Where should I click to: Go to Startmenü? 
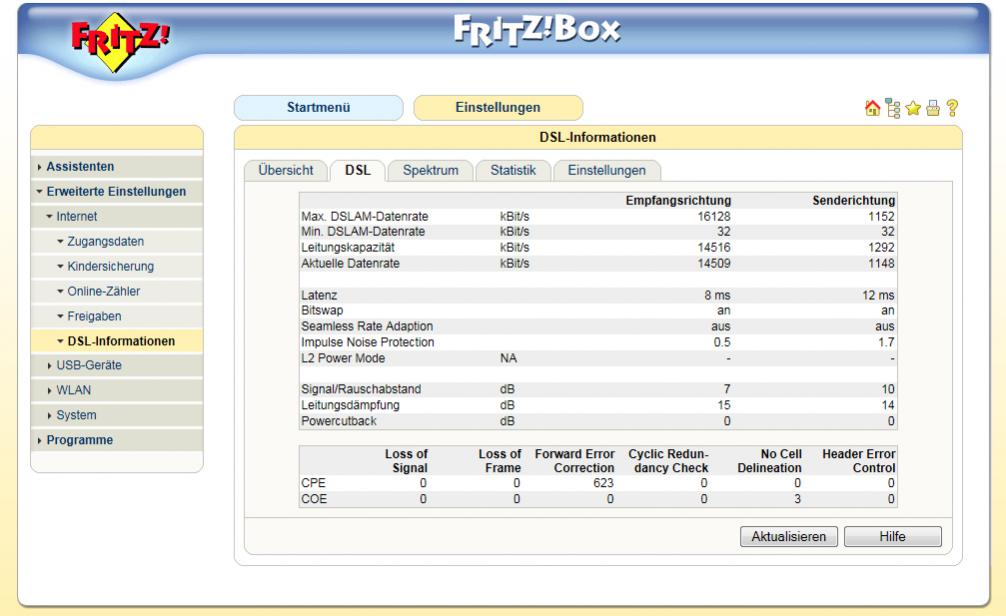pyautogui.click(x=318, y=108)
